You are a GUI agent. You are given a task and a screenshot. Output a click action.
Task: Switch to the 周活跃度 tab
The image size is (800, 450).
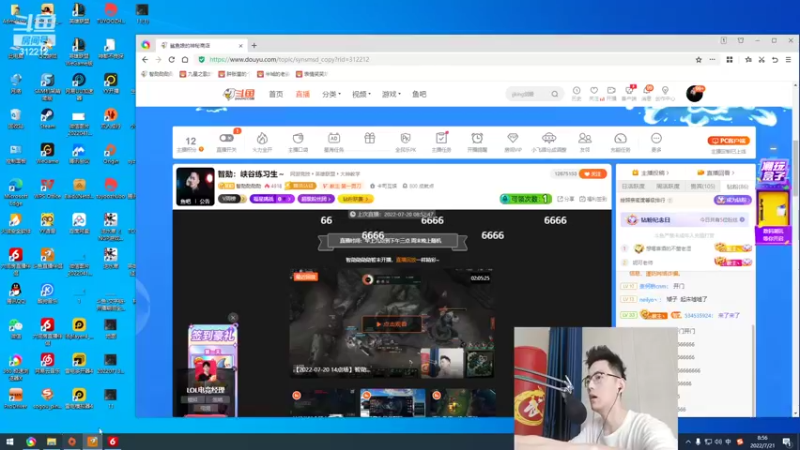click(667, 186)
